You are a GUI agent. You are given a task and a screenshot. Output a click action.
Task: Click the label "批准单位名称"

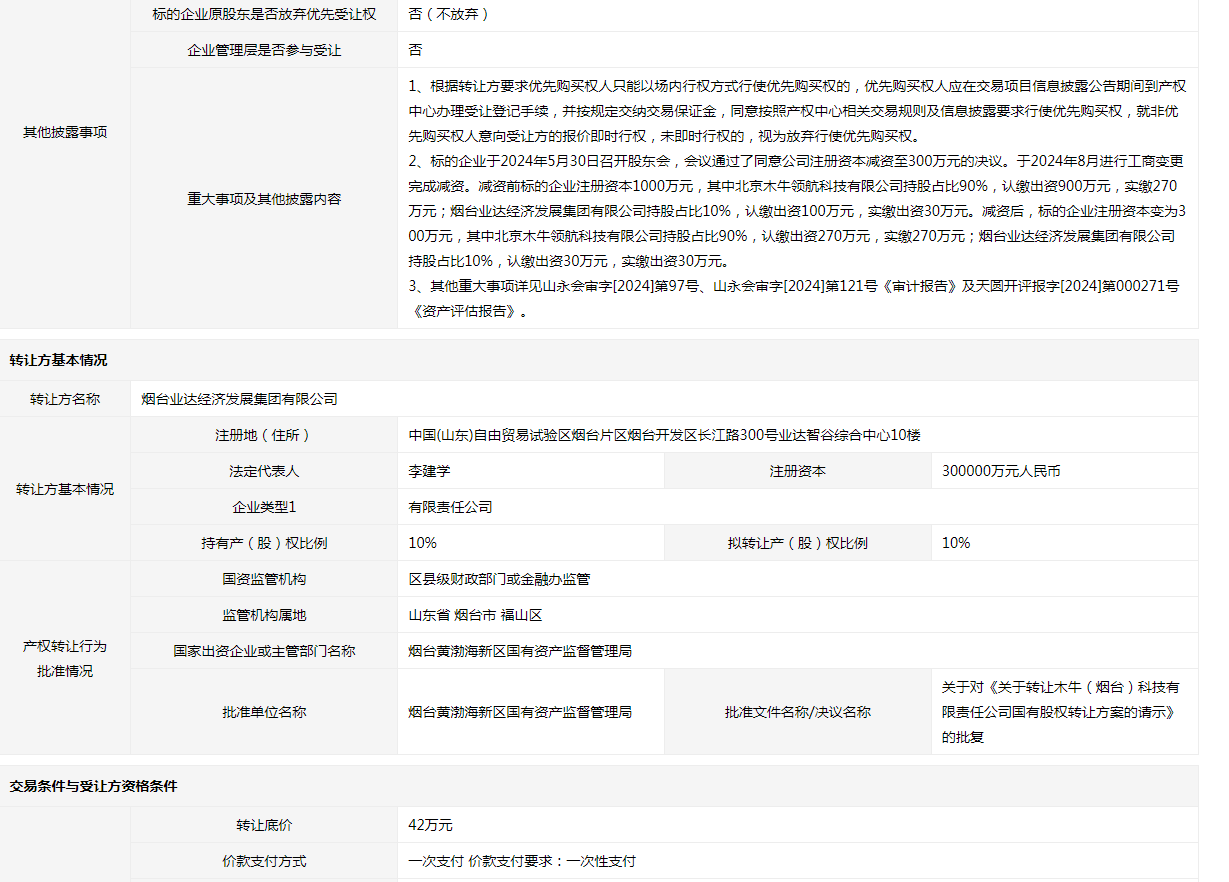[x=264, y=712]
